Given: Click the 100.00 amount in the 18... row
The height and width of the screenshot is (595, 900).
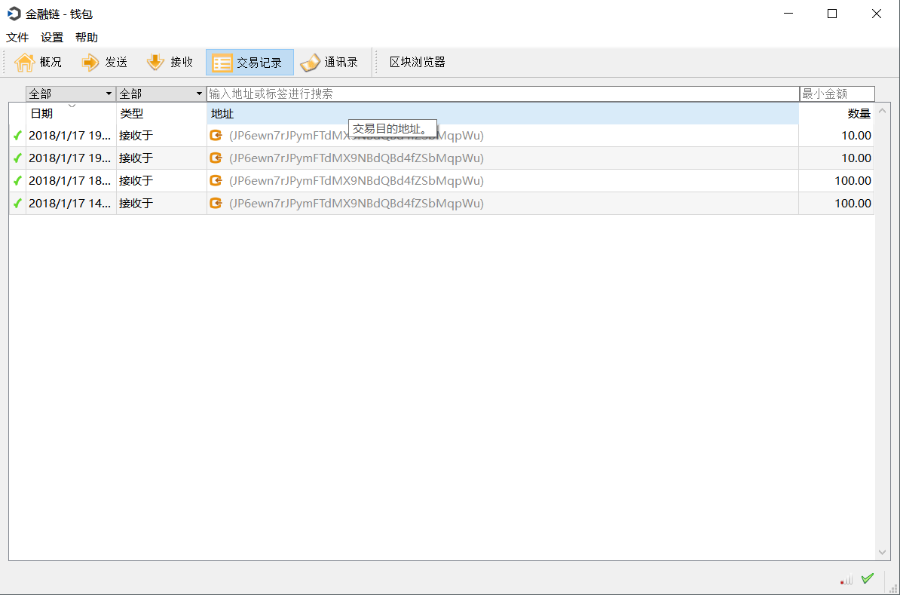Looking at the screenshot, I should [x=853, y=181].
